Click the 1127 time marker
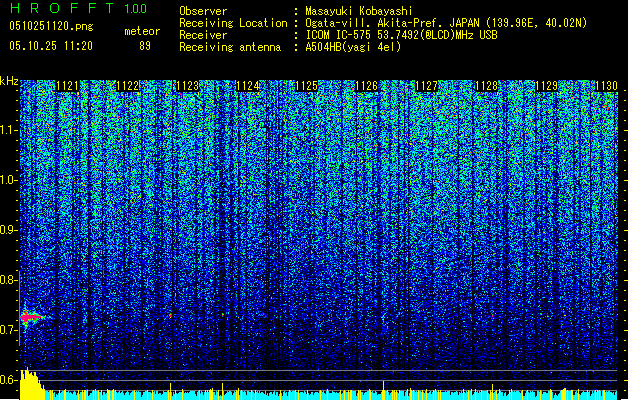The height and width of the screenshot is (400, 629). click(426, 86)
